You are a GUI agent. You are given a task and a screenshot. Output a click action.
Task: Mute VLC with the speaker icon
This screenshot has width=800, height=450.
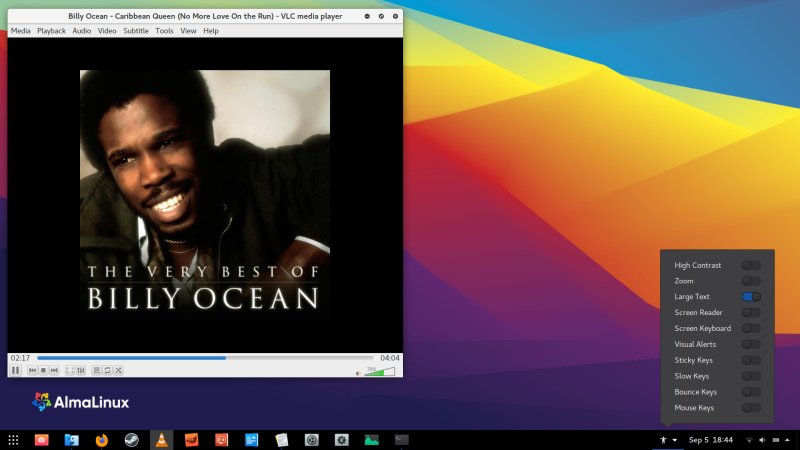[358, 373]
